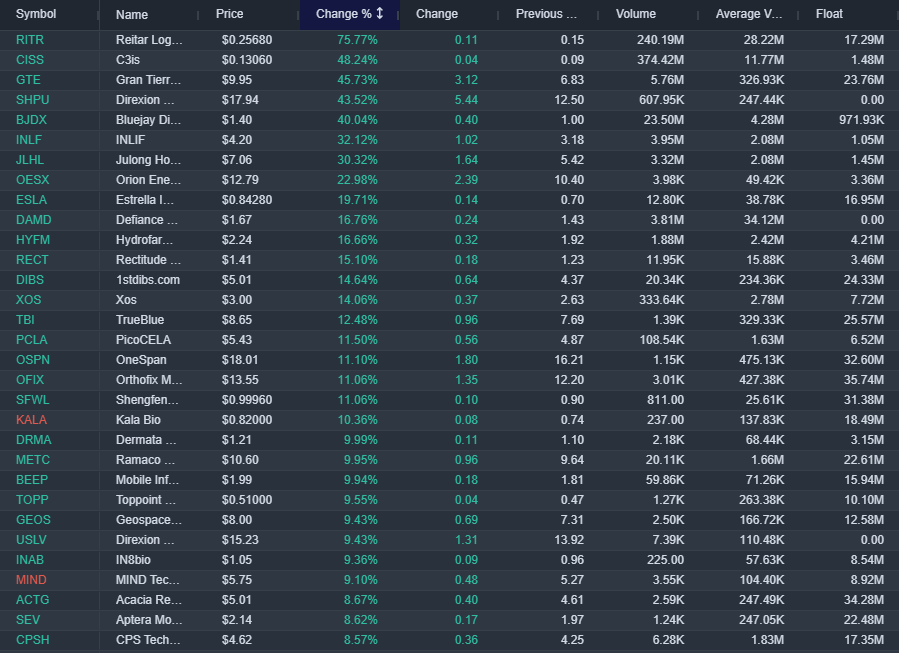
Task: Click the '326.93K' average volume cell
Action: [x=761, y=80]
